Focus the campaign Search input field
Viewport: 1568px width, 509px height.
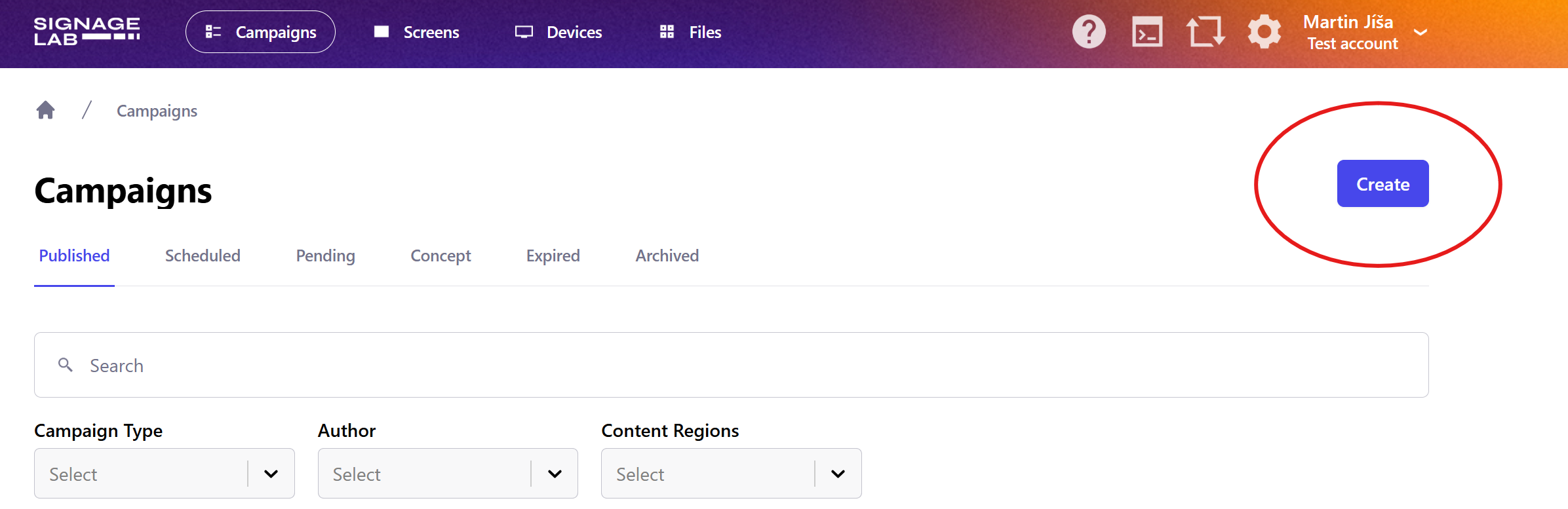(732, 365)
